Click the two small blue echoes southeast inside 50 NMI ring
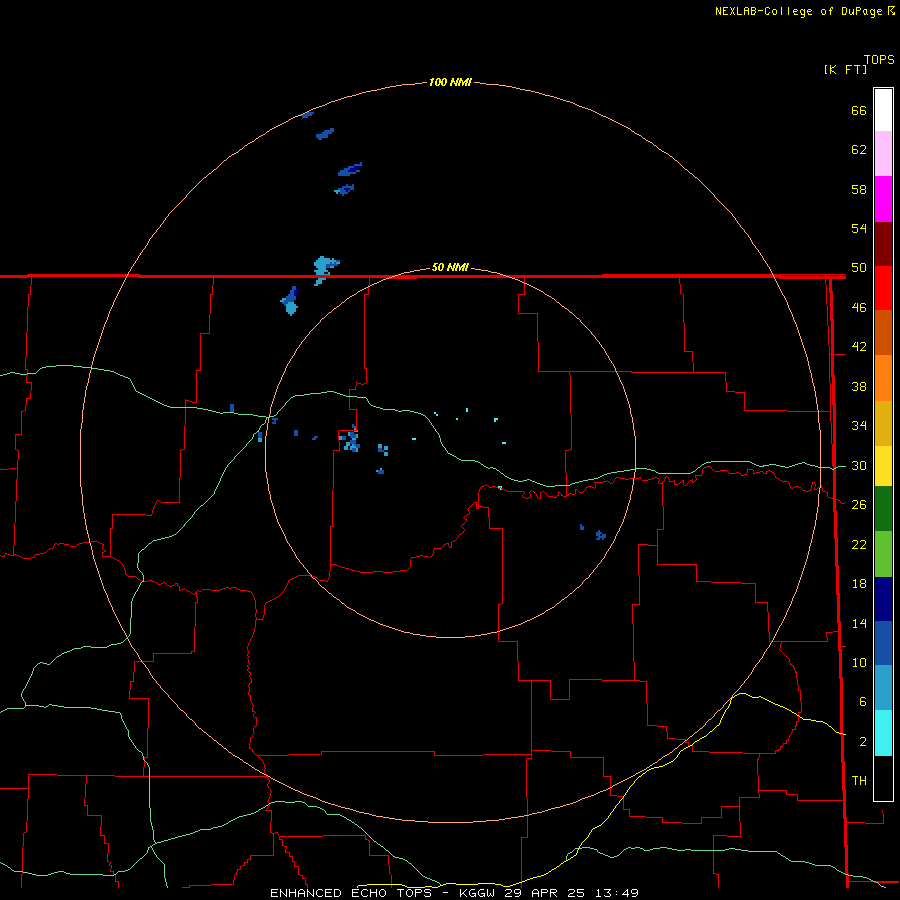This screenshot has width=900, height=900. tap(593, 532)
